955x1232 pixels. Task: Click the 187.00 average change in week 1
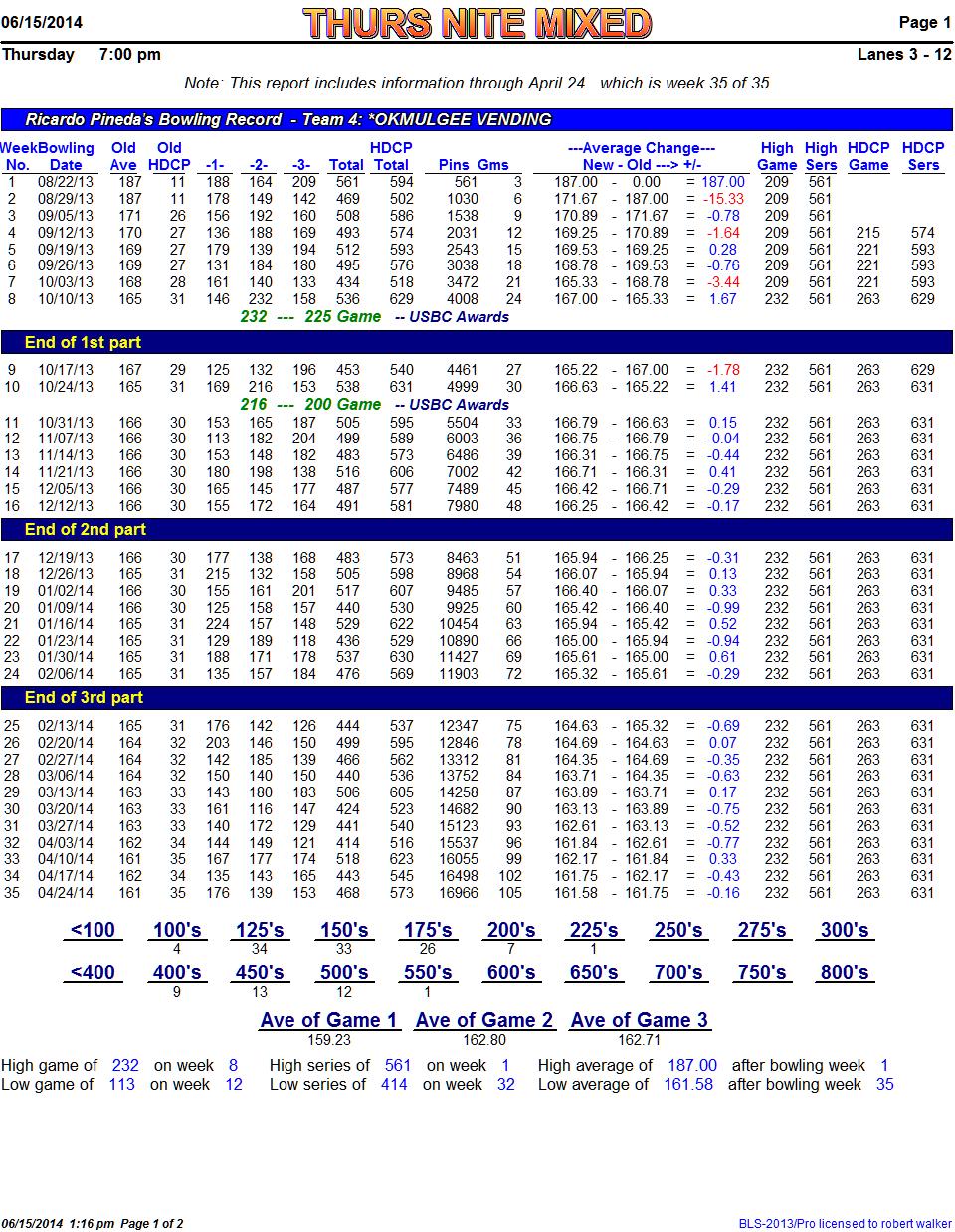(x=722, y=182)
